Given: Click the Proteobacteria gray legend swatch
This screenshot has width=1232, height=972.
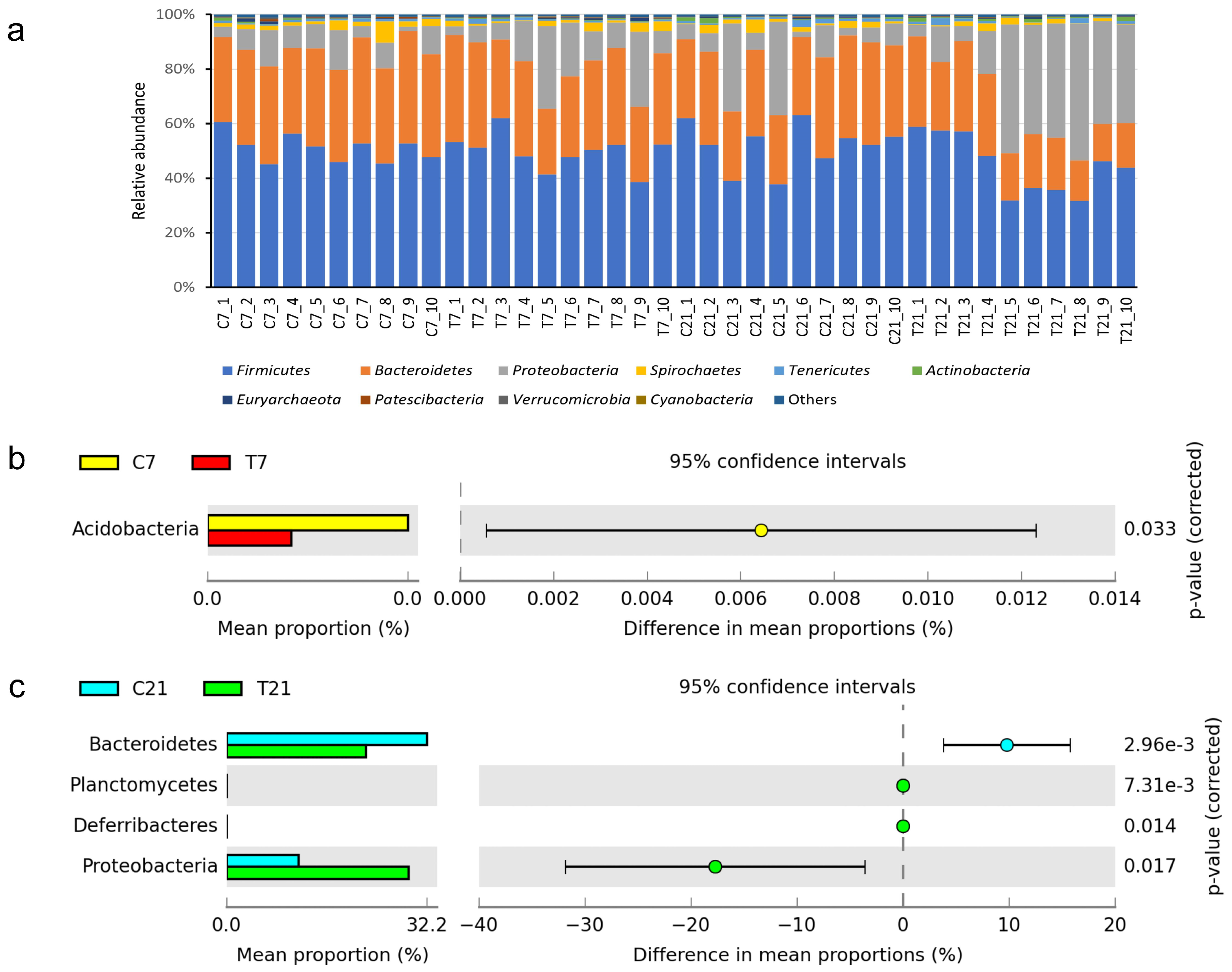Looking at the screenshot, I should coord(503,371).
